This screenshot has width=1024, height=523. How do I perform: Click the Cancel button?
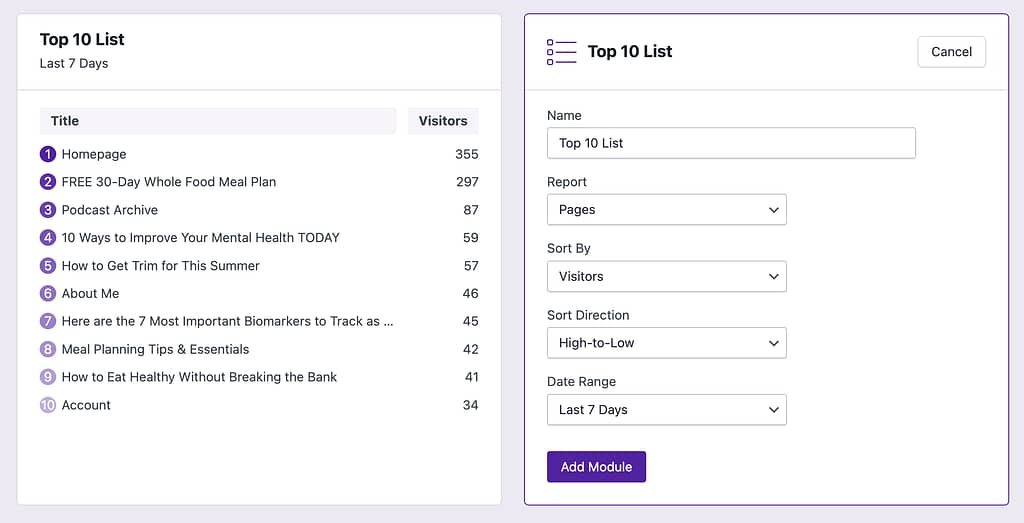point(952,52)
